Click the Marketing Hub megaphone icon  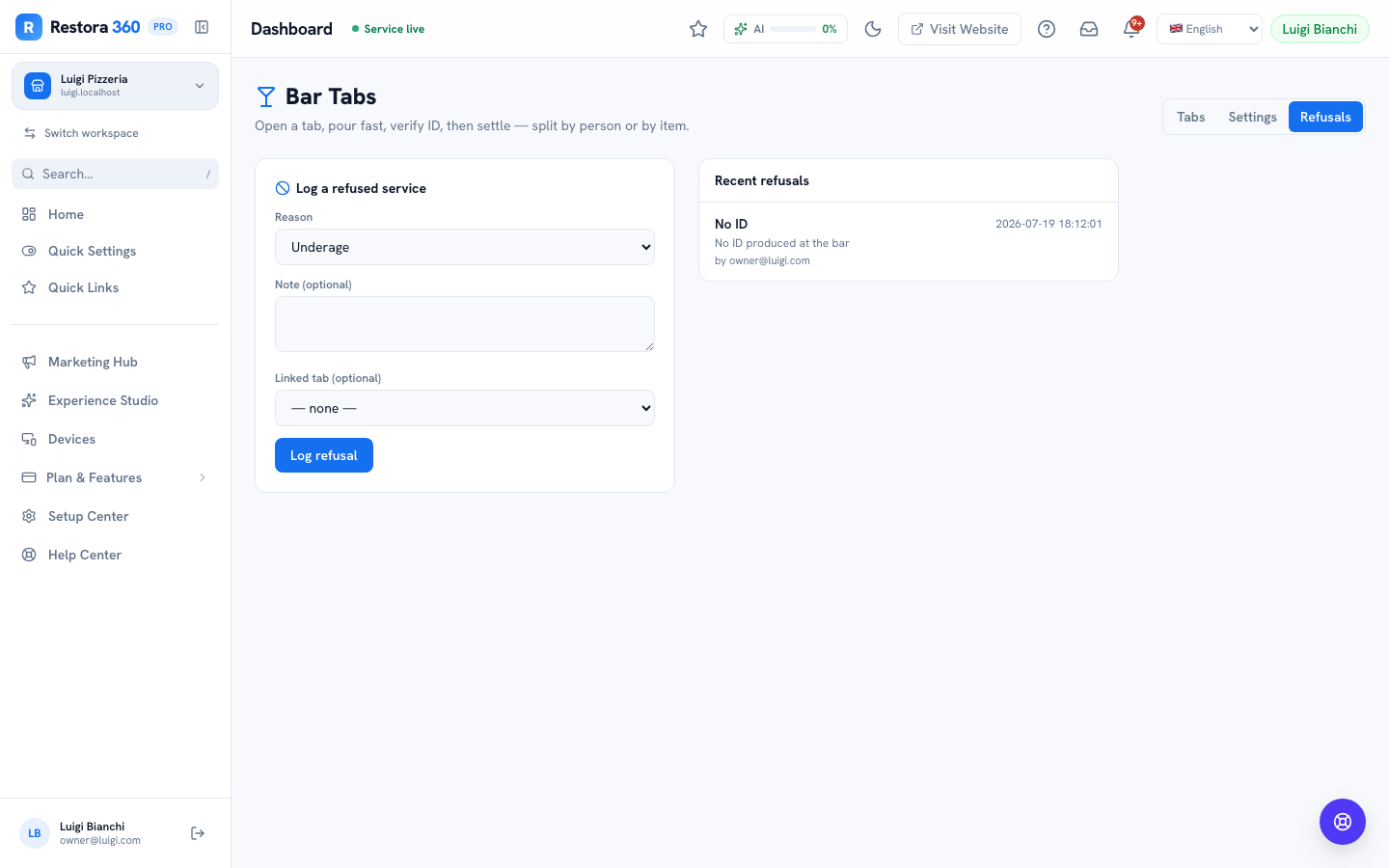tap(29, 362)
